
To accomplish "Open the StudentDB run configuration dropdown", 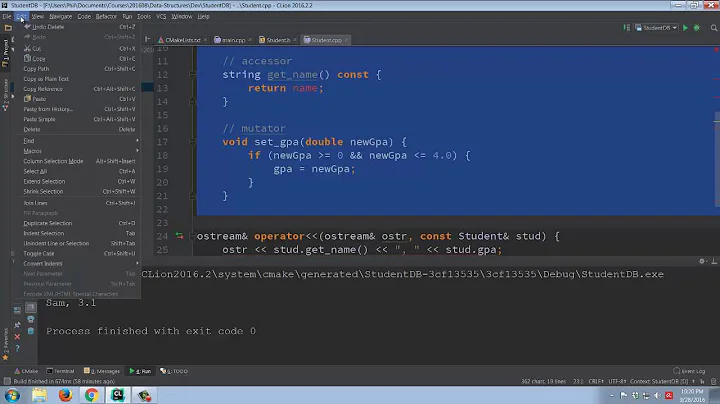I will pyautogui.click(x=656, y=28).
